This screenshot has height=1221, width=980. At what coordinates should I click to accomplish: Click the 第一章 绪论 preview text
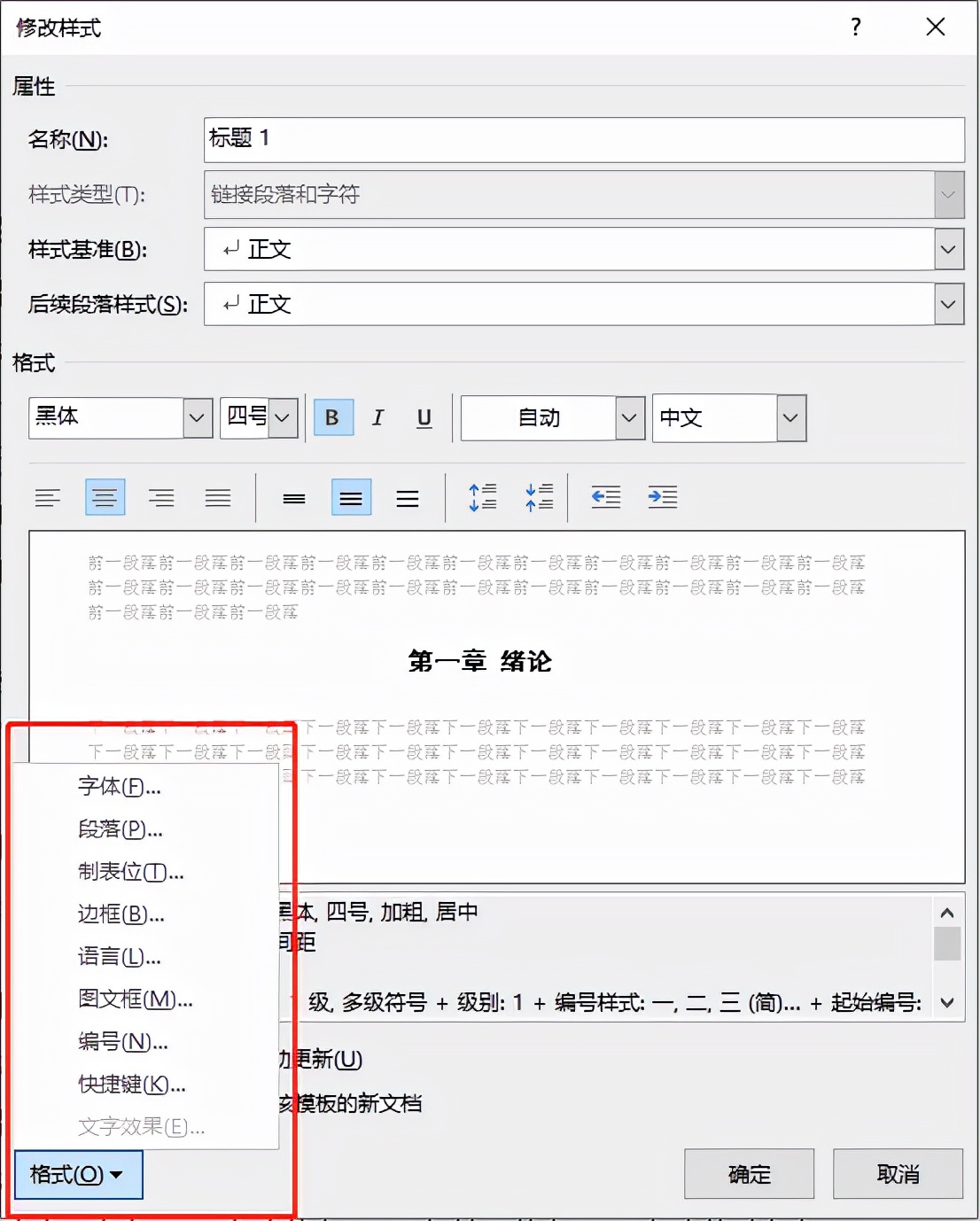click(x=479, y=661)
